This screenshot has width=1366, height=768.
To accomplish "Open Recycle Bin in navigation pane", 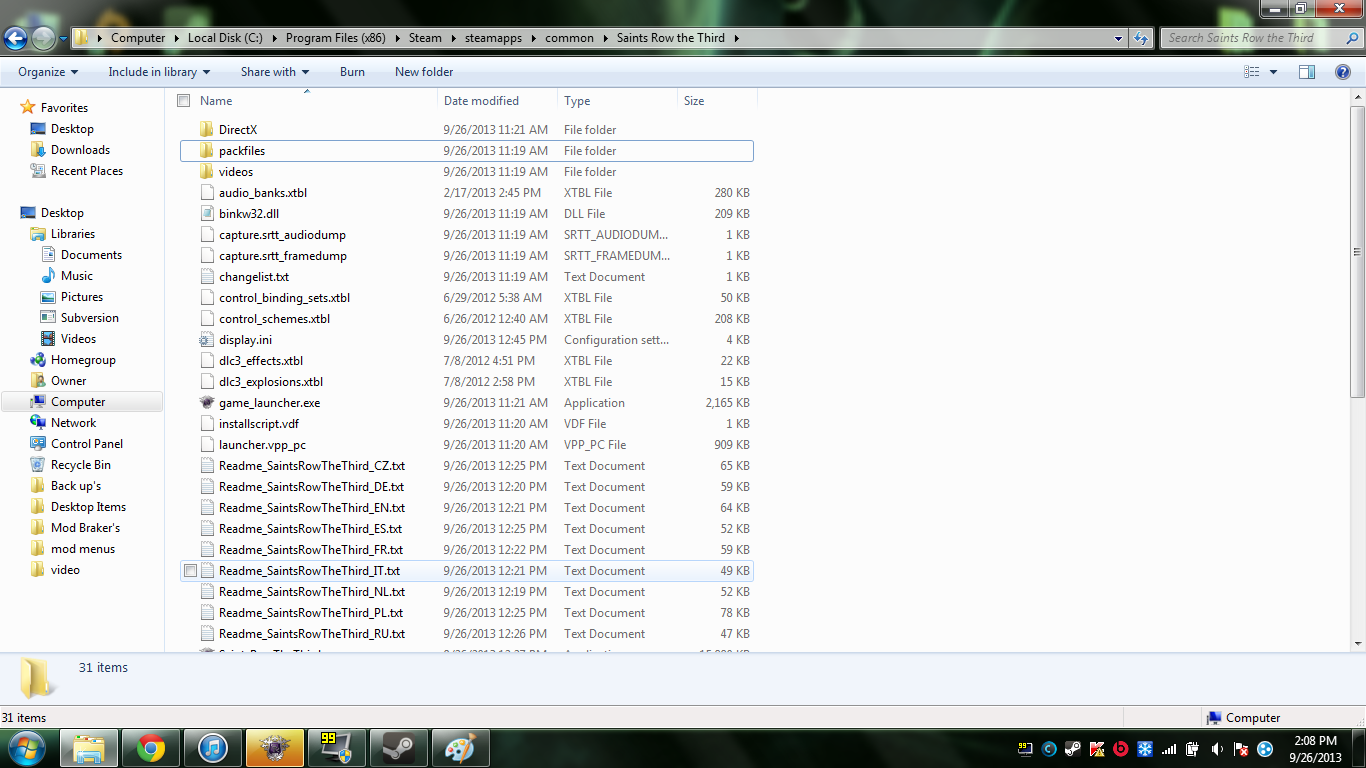I will click(81, 465).
